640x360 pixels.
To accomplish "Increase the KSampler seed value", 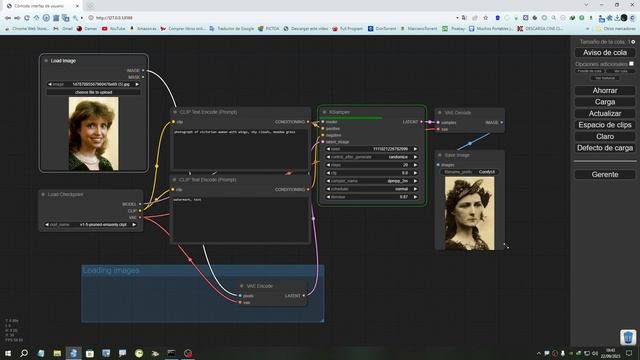I will tap(416, 149).
